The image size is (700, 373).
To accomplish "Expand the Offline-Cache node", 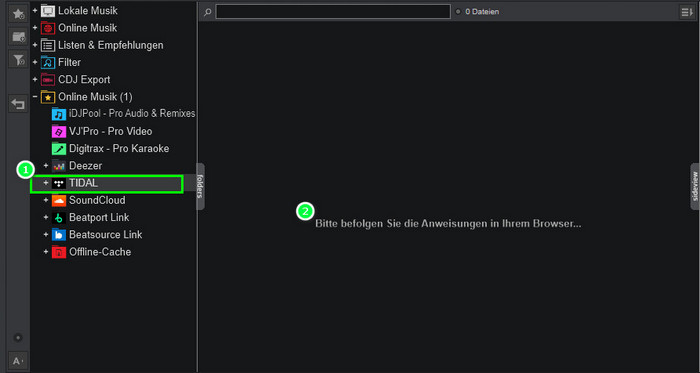I will pos(46,252).
